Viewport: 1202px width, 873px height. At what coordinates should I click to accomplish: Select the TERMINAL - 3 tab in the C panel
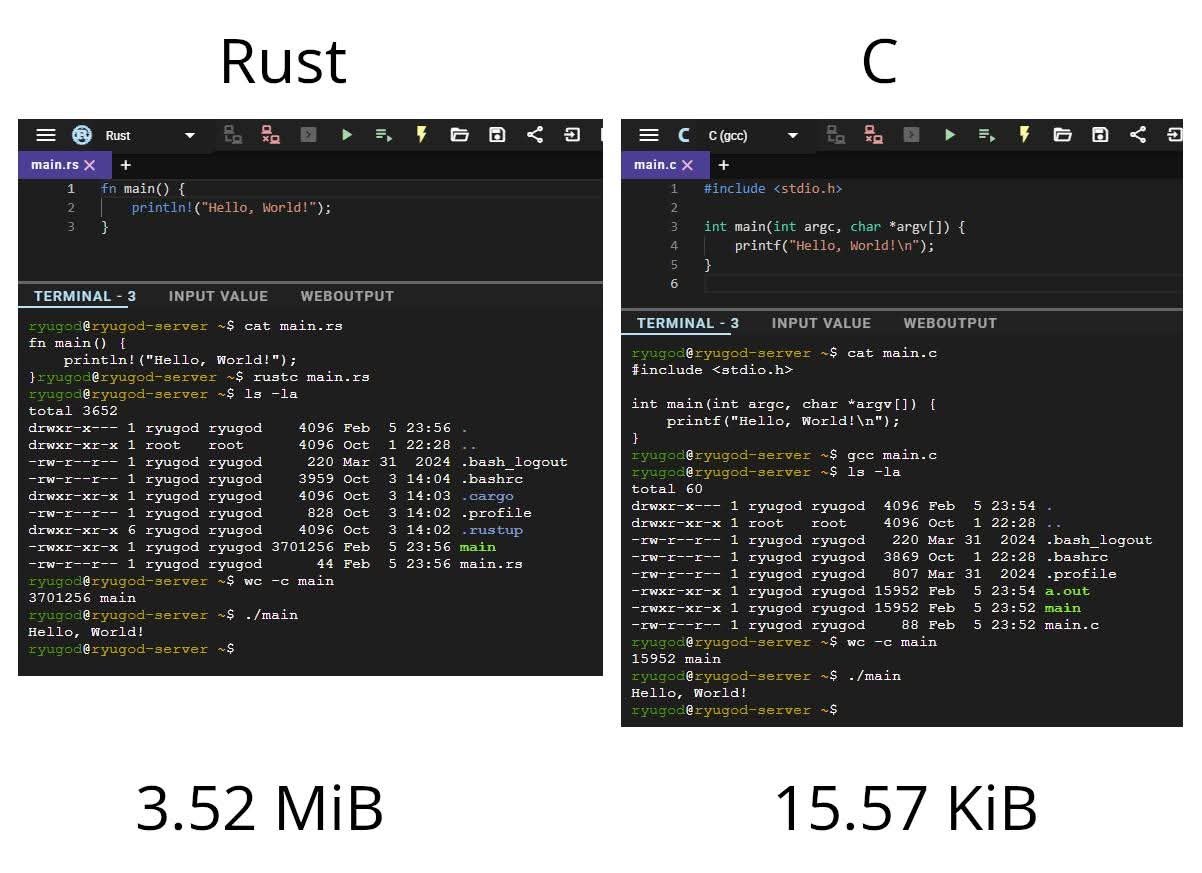(x=688, y=323)
